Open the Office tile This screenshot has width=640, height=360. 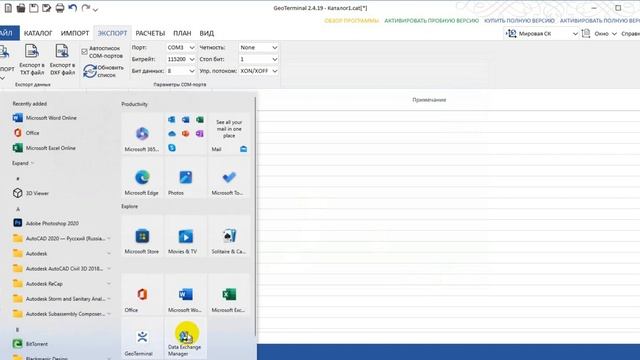click(142, 294)
